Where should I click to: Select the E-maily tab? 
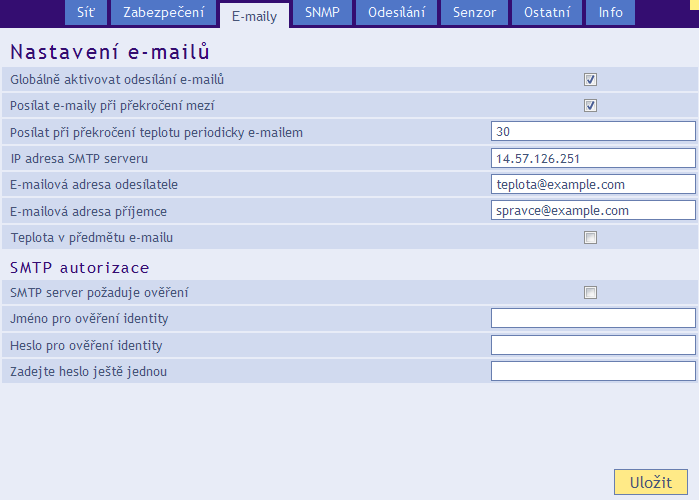pyautogui.click(x=255, y=16)
